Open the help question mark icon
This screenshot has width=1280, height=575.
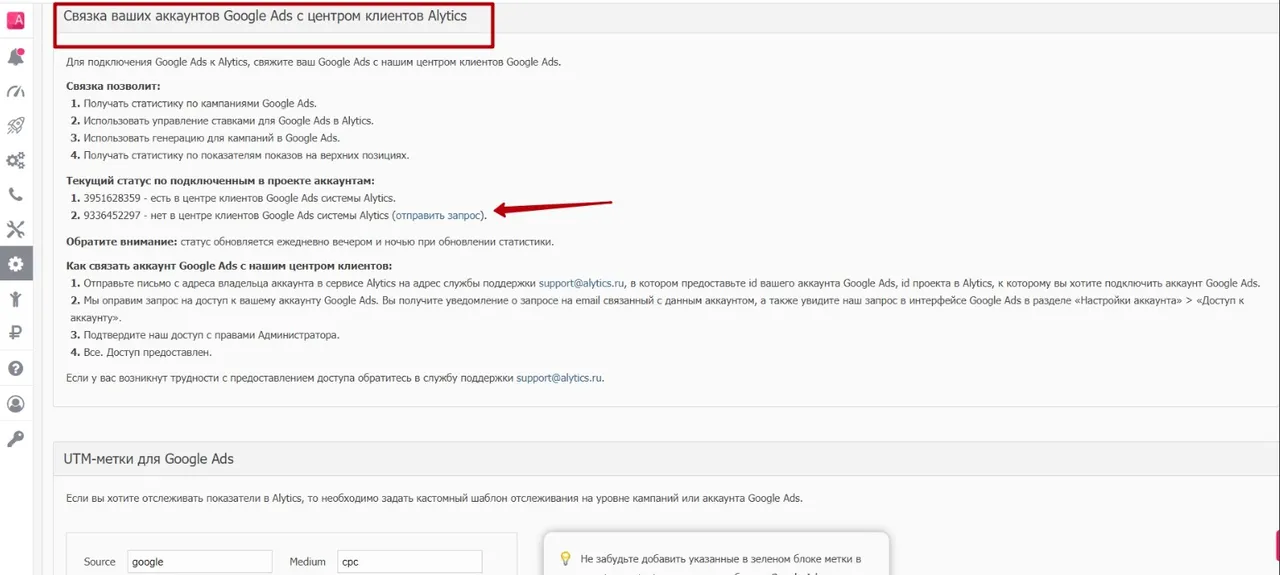pyautogui.click(x=16, y=368)
